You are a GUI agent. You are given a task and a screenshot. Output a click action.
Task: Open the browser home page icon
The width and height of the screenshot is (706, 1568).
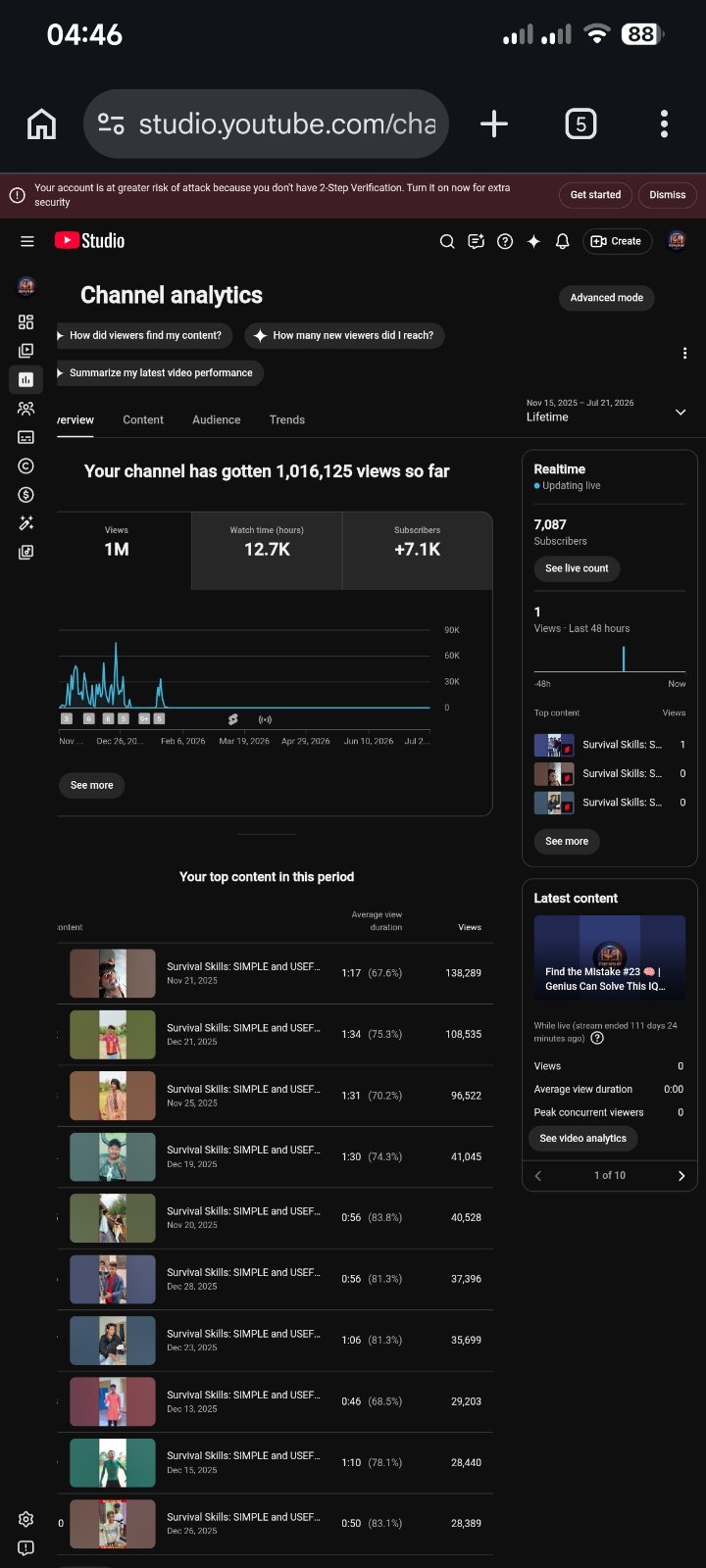tap(41, 124)
